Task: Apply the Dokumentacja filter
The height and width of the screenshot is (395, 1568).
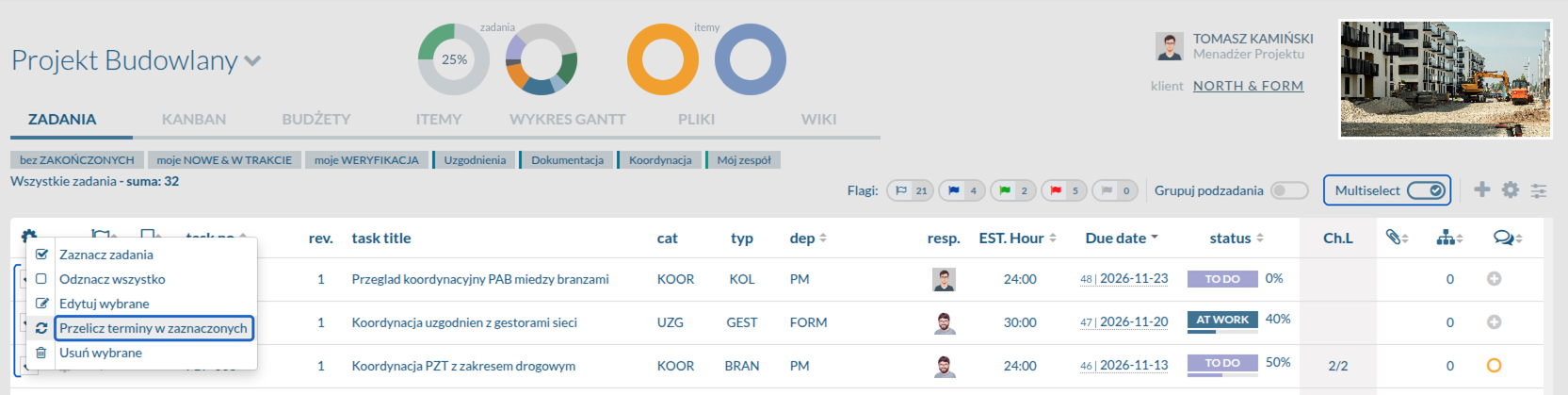Action: (x=567, y=160)
